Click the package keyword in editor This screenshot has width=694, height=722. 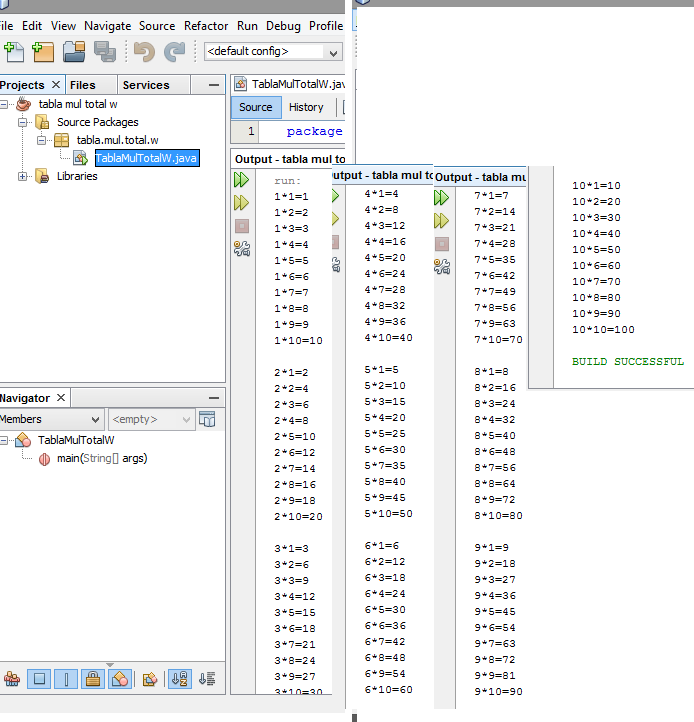(315, 132)
